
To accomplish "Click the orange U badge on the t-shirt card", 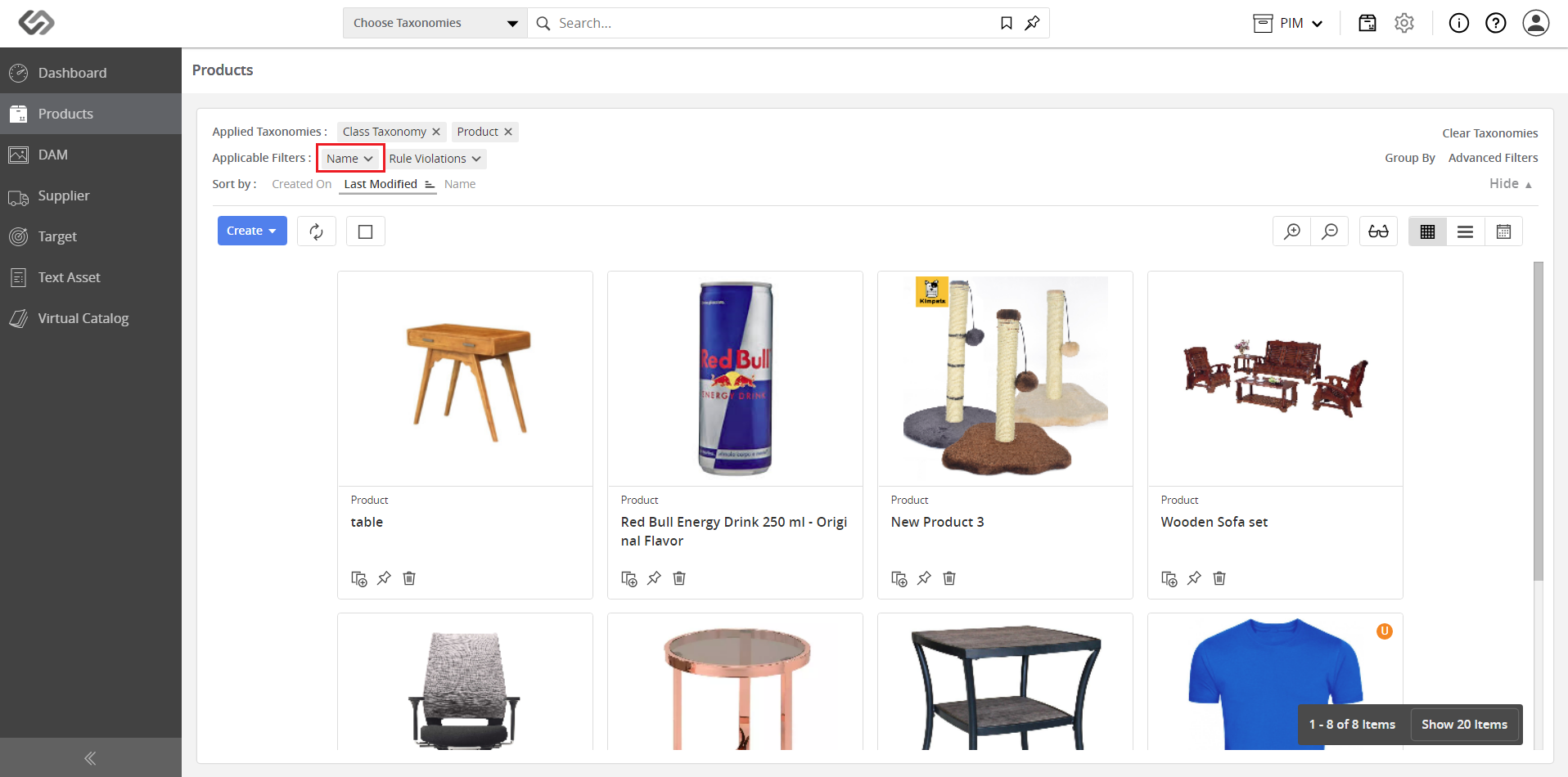I will coord(1385,631).
